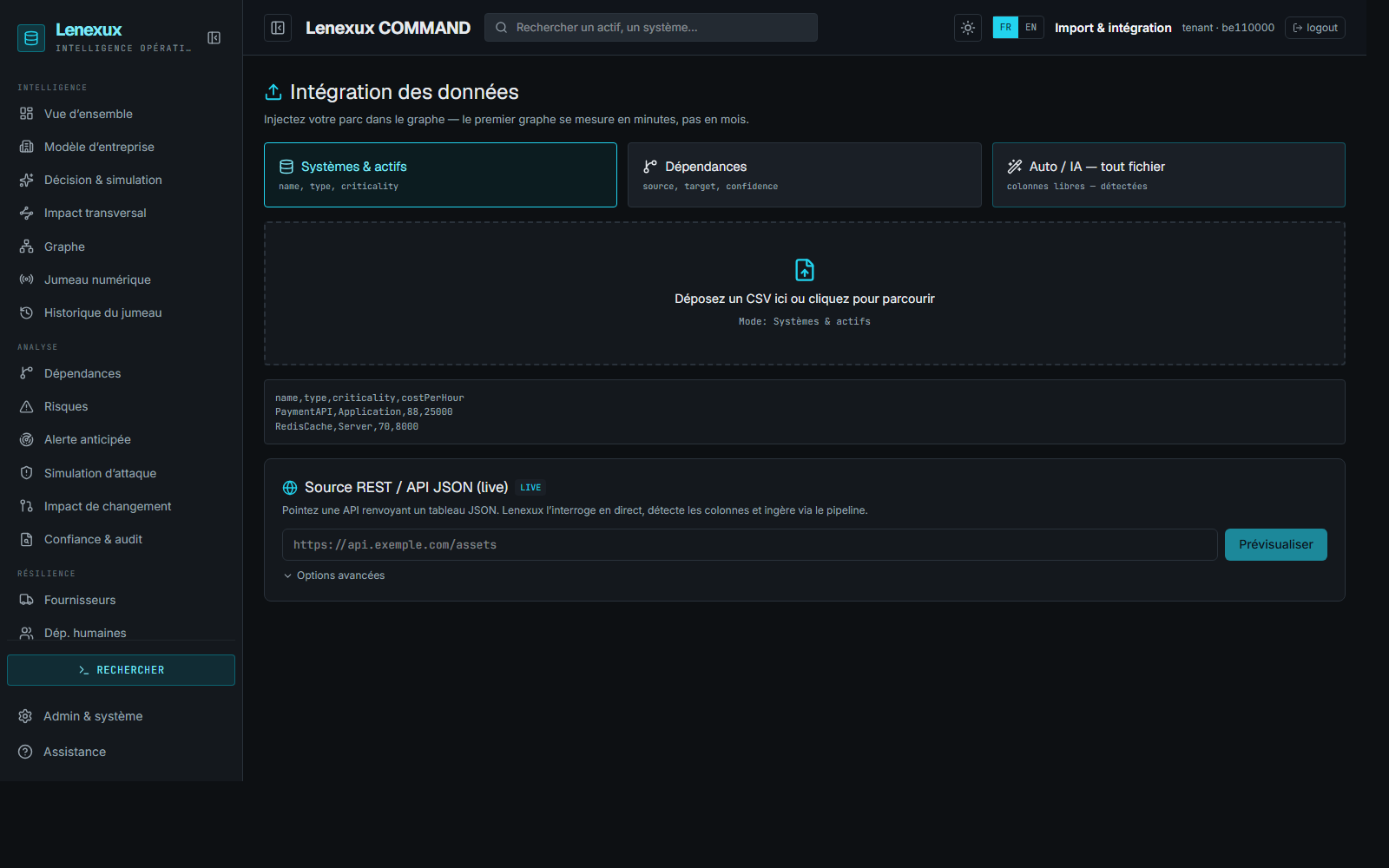Switch theme with the sun icon
The height and width of the screenshot is (868, 1389).
[x=968, y=28]
